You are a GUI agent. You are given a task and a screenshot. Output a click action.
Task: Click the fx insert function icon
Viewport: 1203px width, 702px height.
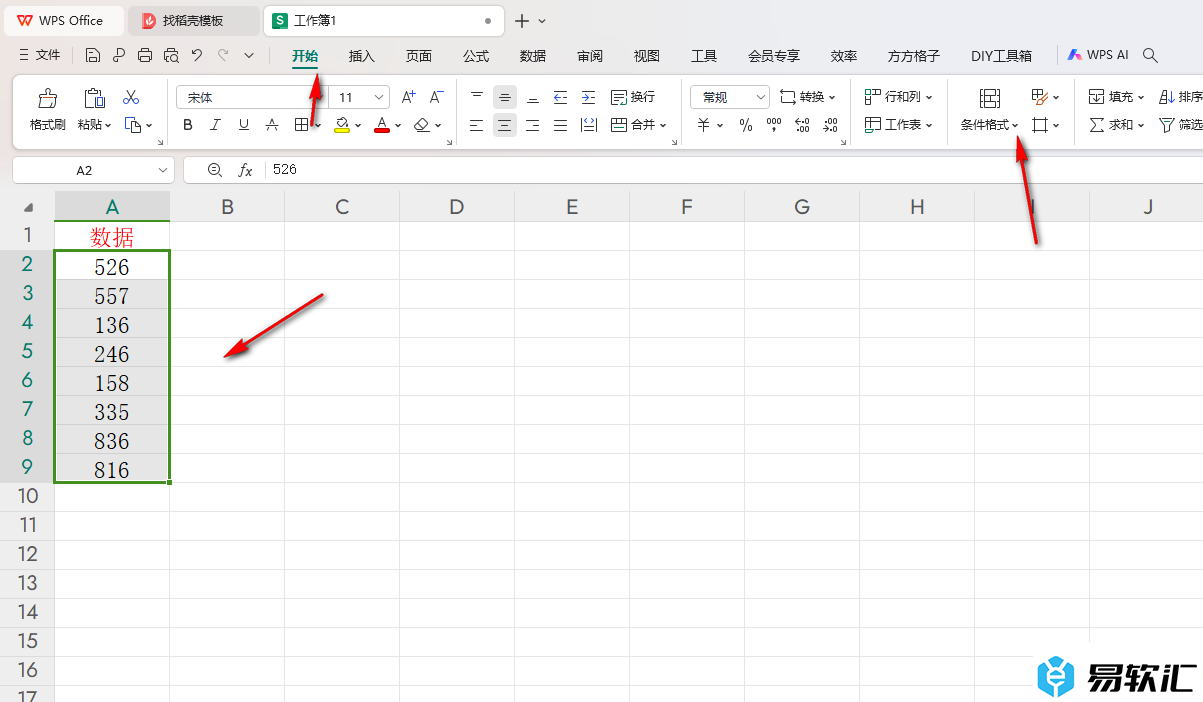[245, 170]
